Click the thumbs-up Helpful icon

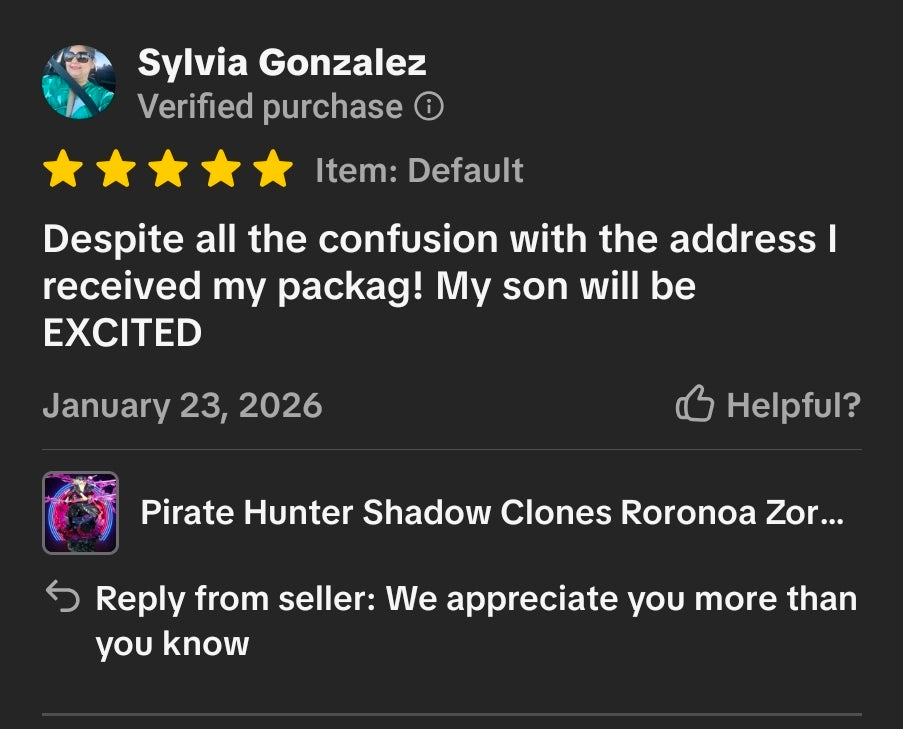695,404
